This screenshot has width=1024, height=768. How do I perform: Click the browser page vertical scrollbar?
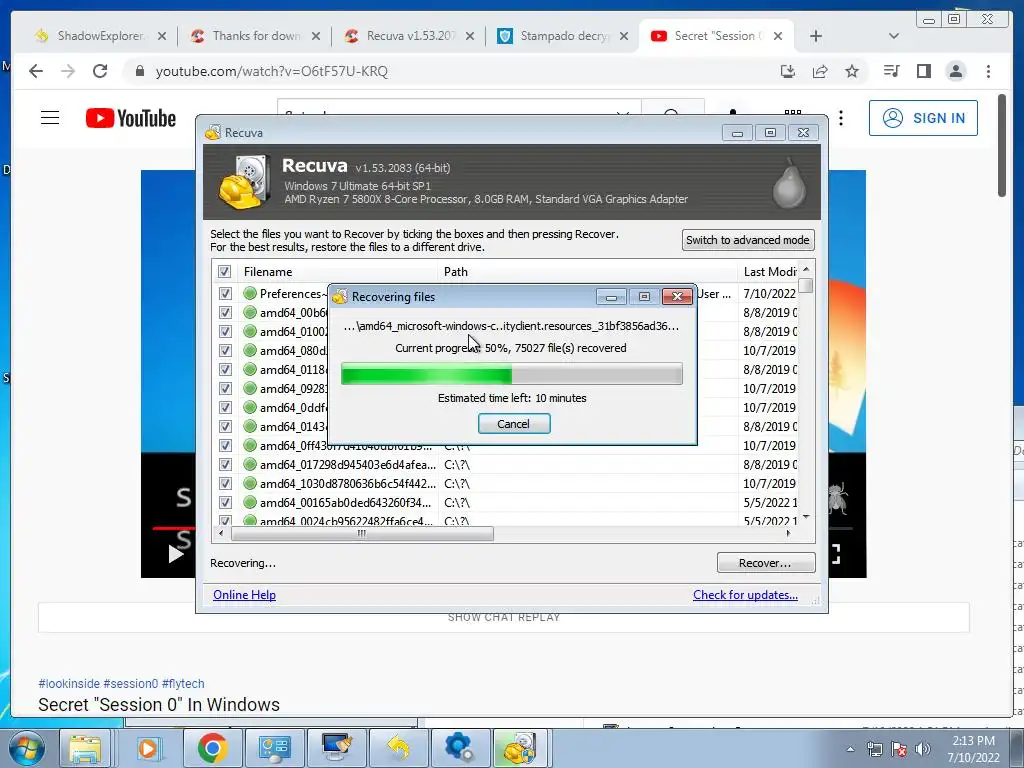click(x=1002, y=145)
